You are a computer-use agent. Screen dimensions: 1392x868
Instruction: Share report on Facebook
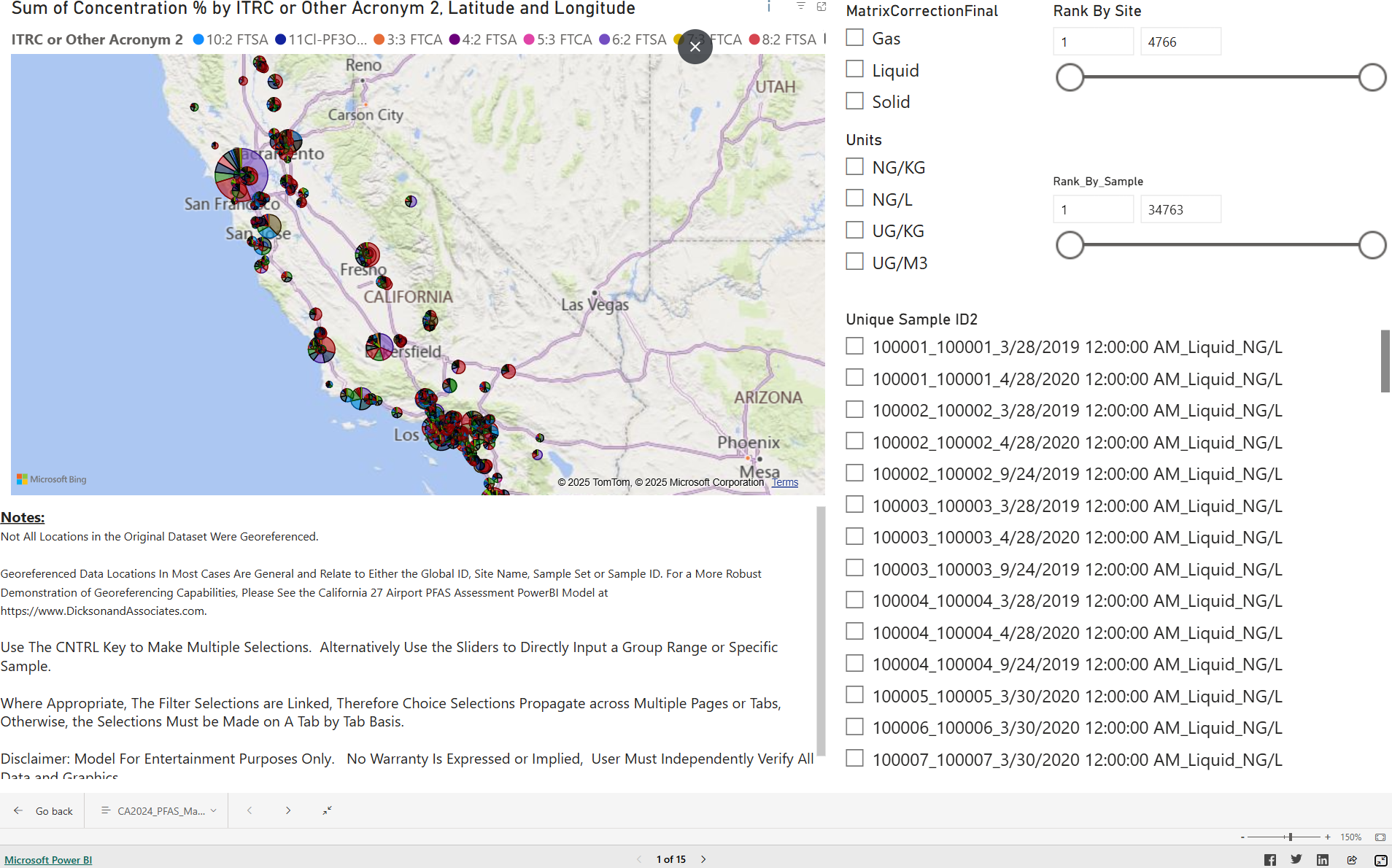point(1269,860)
